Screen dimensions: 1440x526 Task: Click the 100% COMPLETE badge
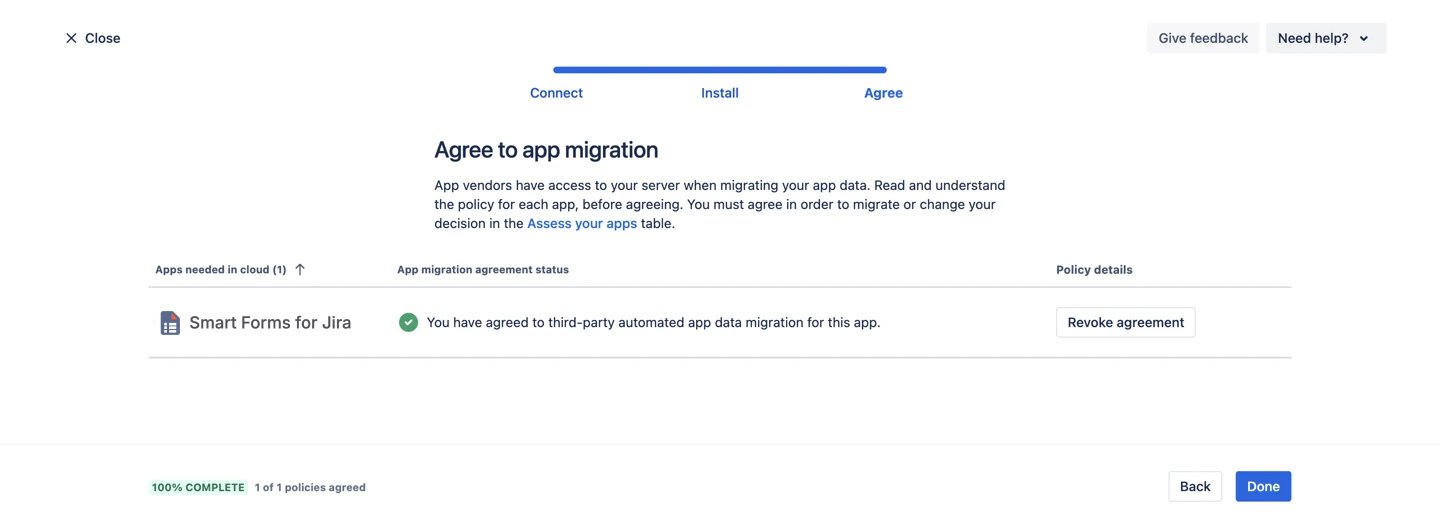click(x=198, y=488)
